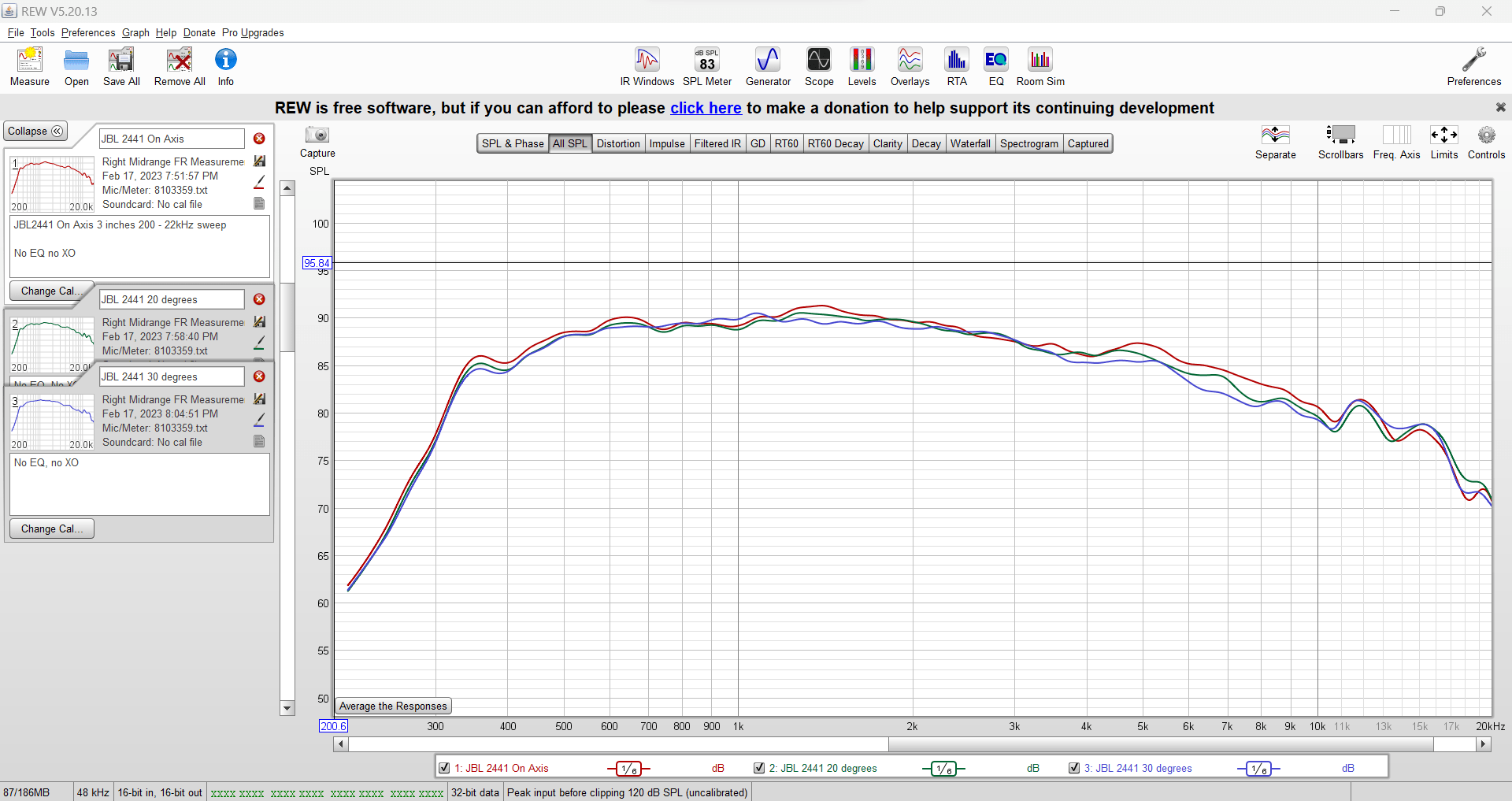The image size is (1512, 801).
Task: Click the Separate traces icon
Action: [x=1276, y=142]
